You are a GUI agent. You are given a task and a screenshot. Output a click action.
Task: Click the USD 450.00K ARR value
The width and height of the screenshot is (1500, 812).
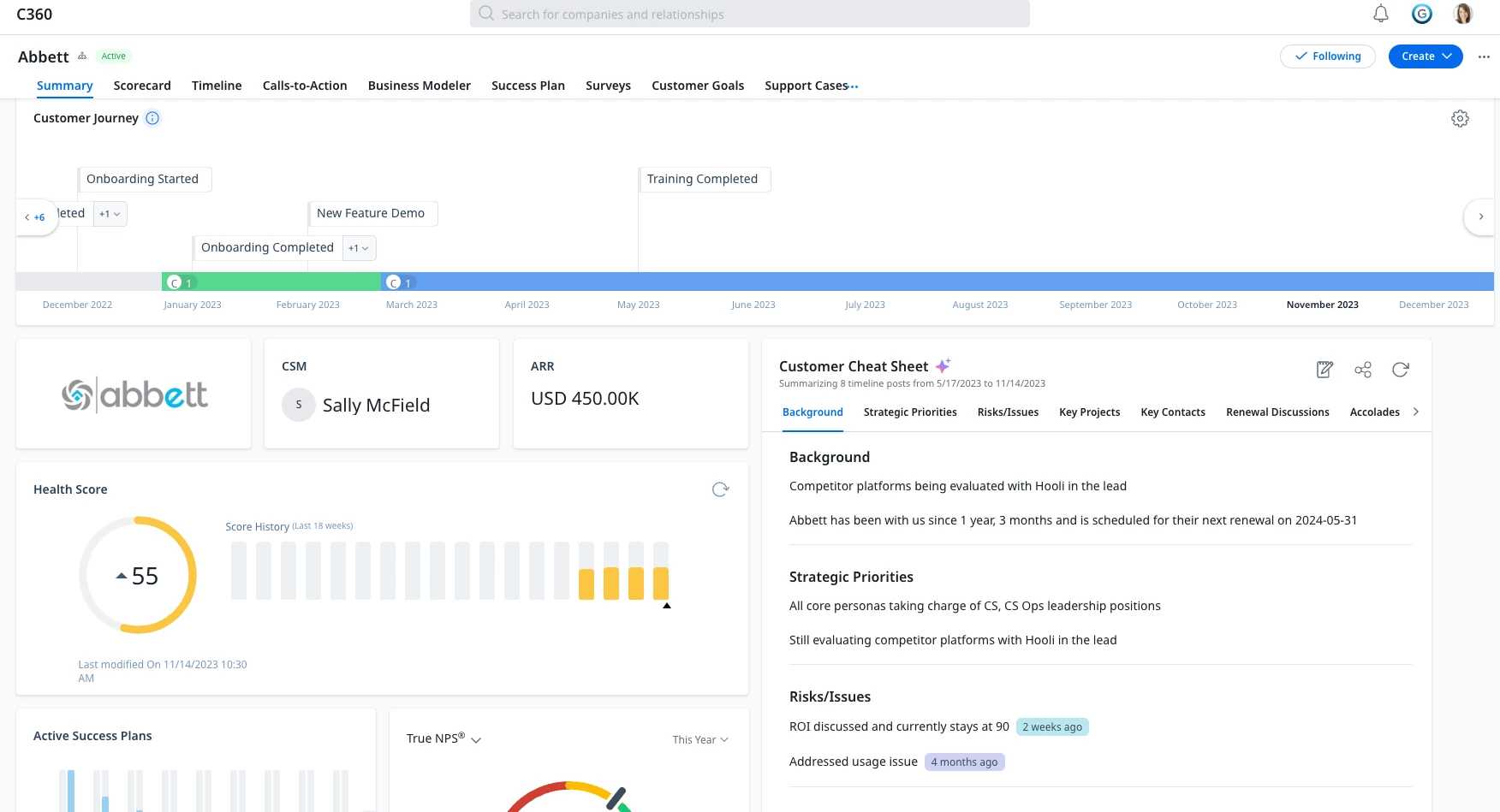pos(585,399)
